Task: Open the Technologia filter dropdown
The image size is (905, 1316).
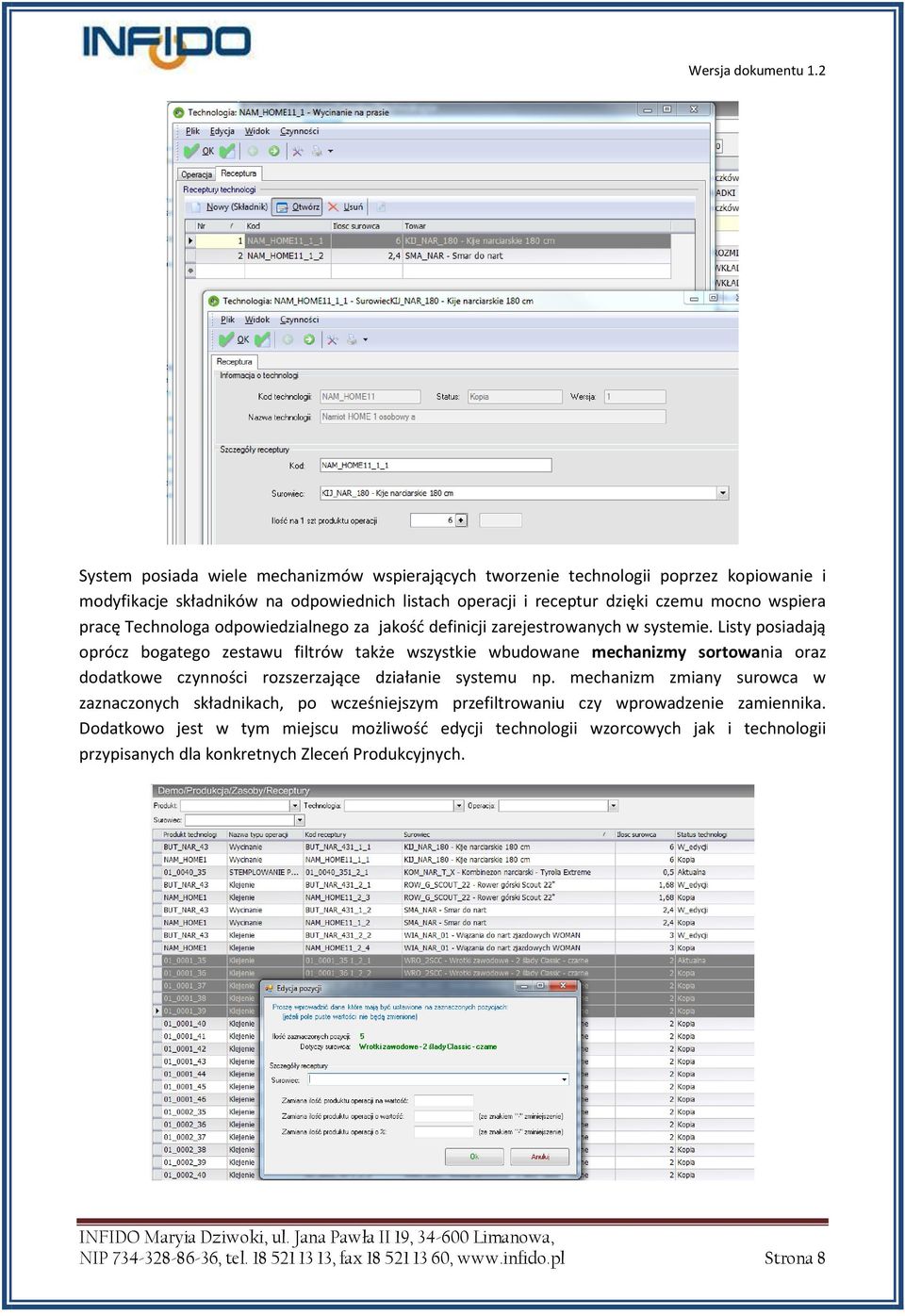Action: (459, 806)
